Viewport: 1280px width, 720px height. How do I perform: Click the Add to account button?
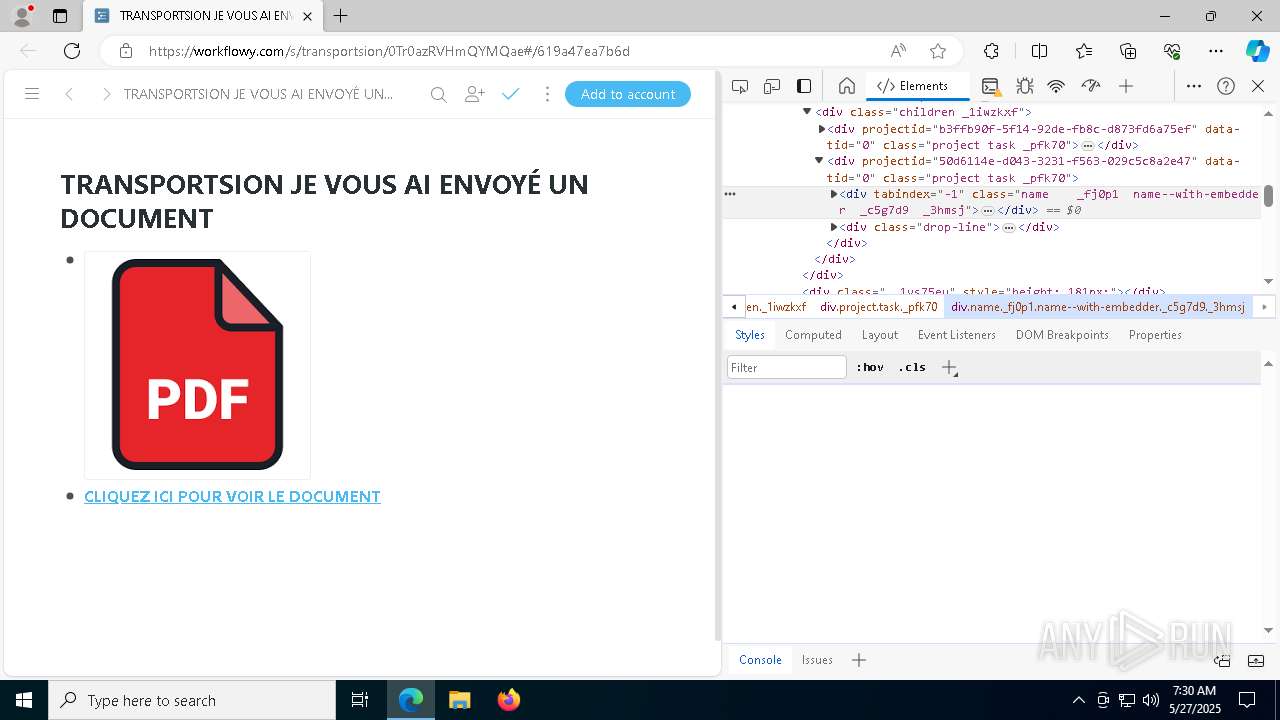(628, 94)
